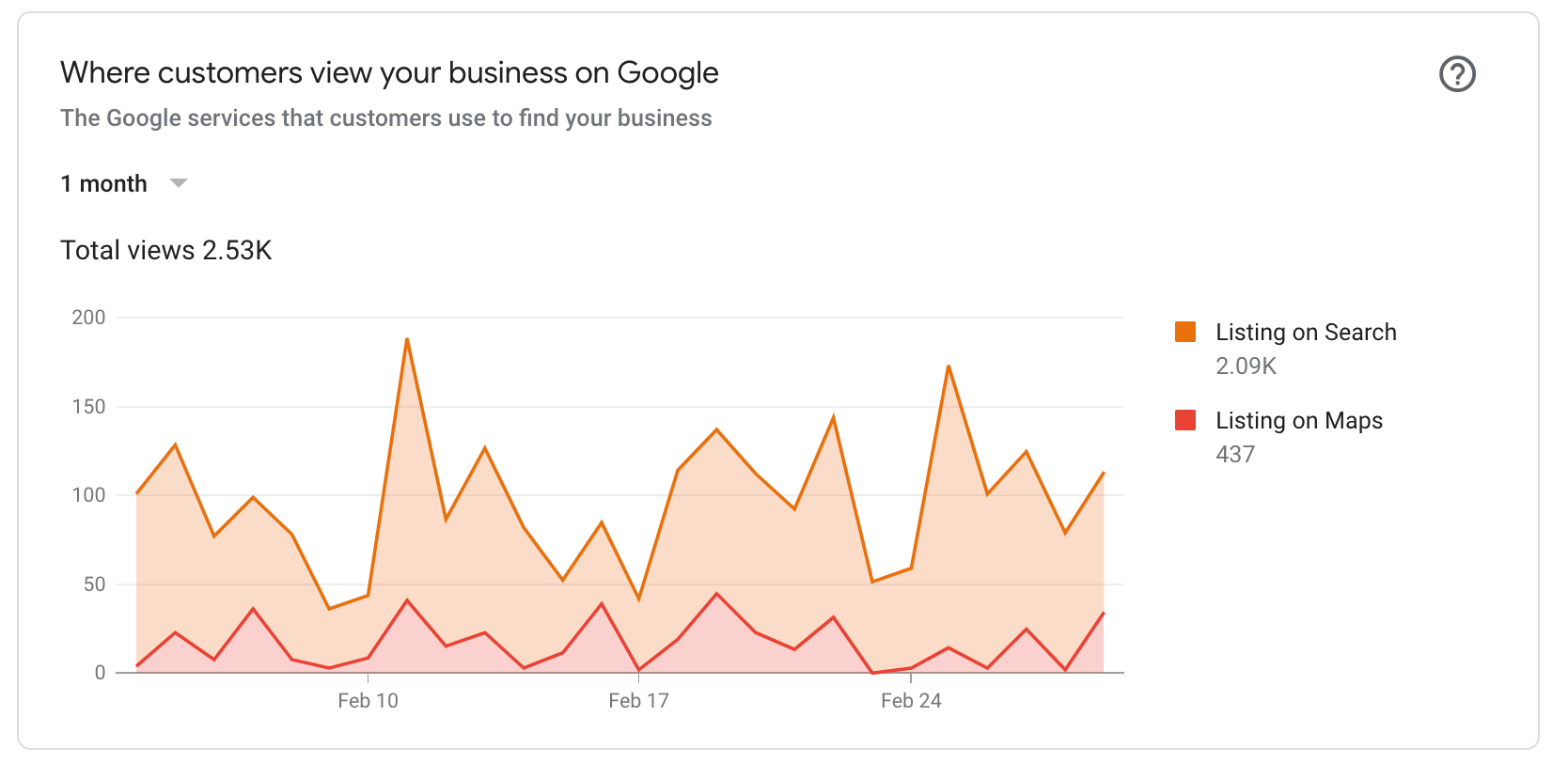
Task: Click the Total views 2.53K text
Action: point(166,250)
